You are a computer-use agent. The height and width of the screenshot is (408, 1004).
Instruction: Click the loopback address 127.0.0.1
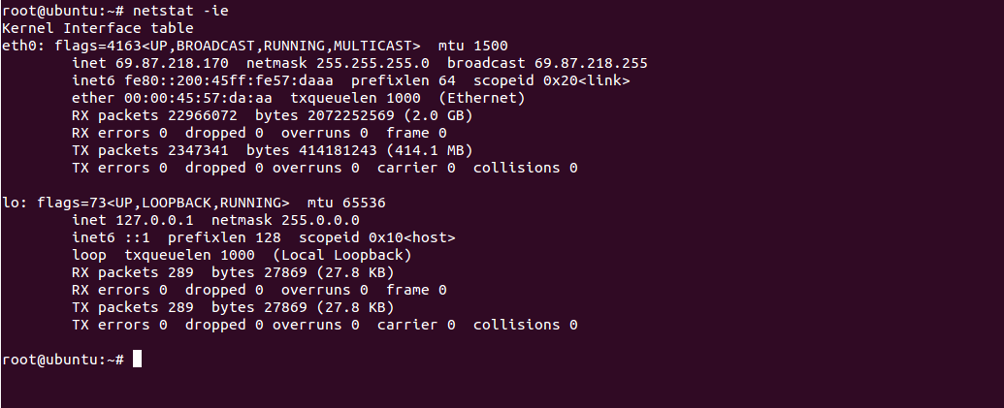coord(155,220)
